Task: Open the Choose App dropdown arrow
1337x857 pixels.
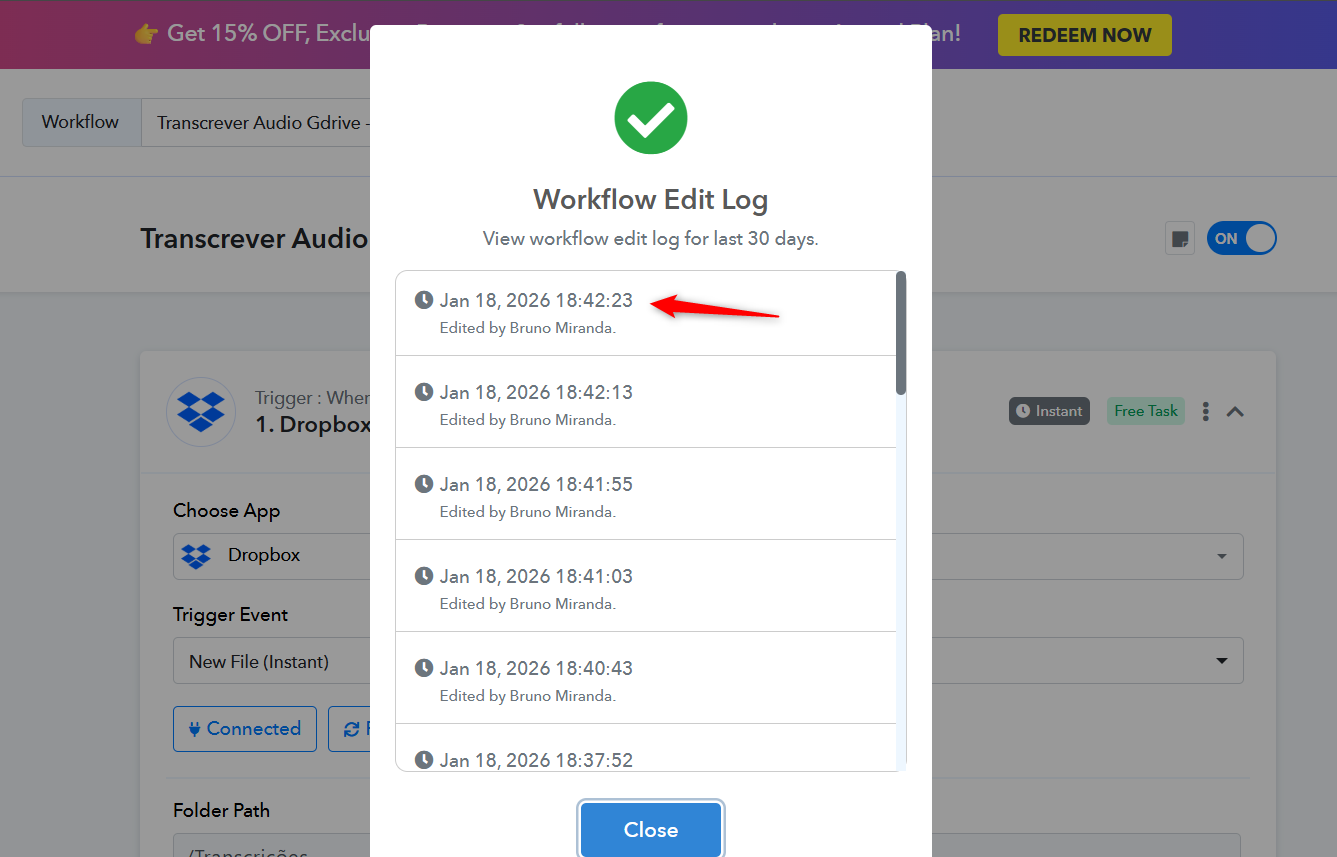Action: (x=1221, y=557)
